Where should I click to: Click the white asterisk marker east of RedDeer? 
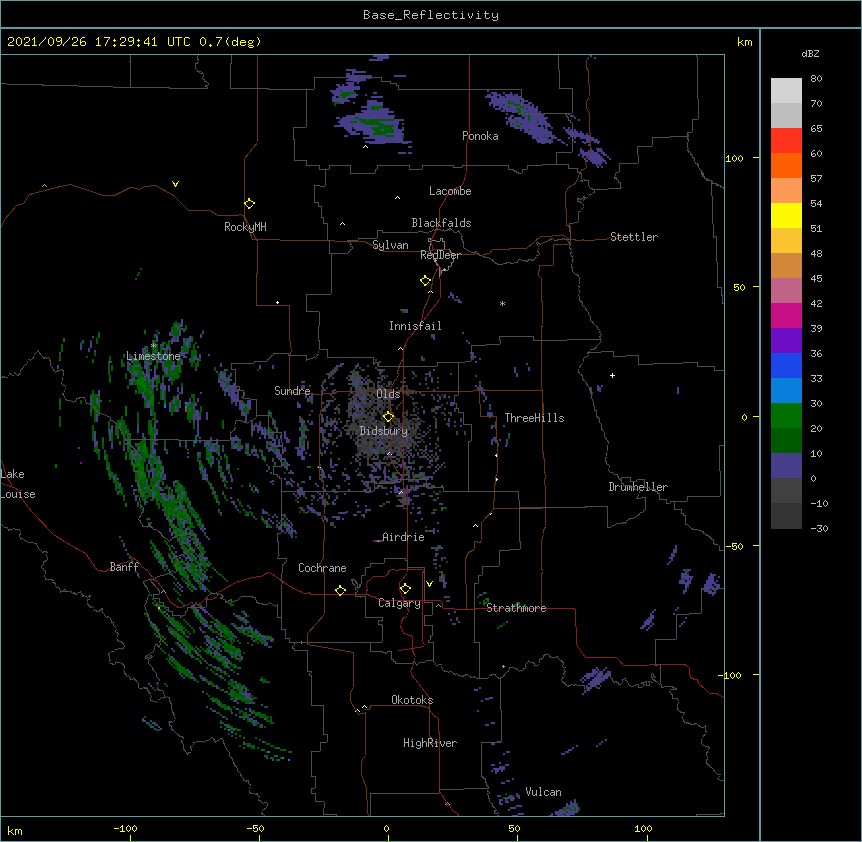[x=502, y=303]
